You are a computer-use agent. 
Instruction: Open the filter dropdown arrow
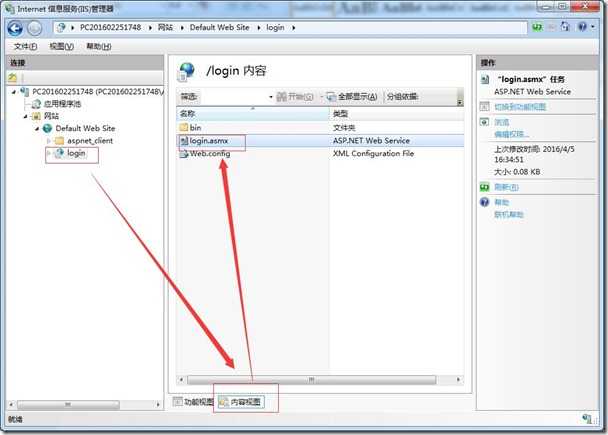pos(271,97)
